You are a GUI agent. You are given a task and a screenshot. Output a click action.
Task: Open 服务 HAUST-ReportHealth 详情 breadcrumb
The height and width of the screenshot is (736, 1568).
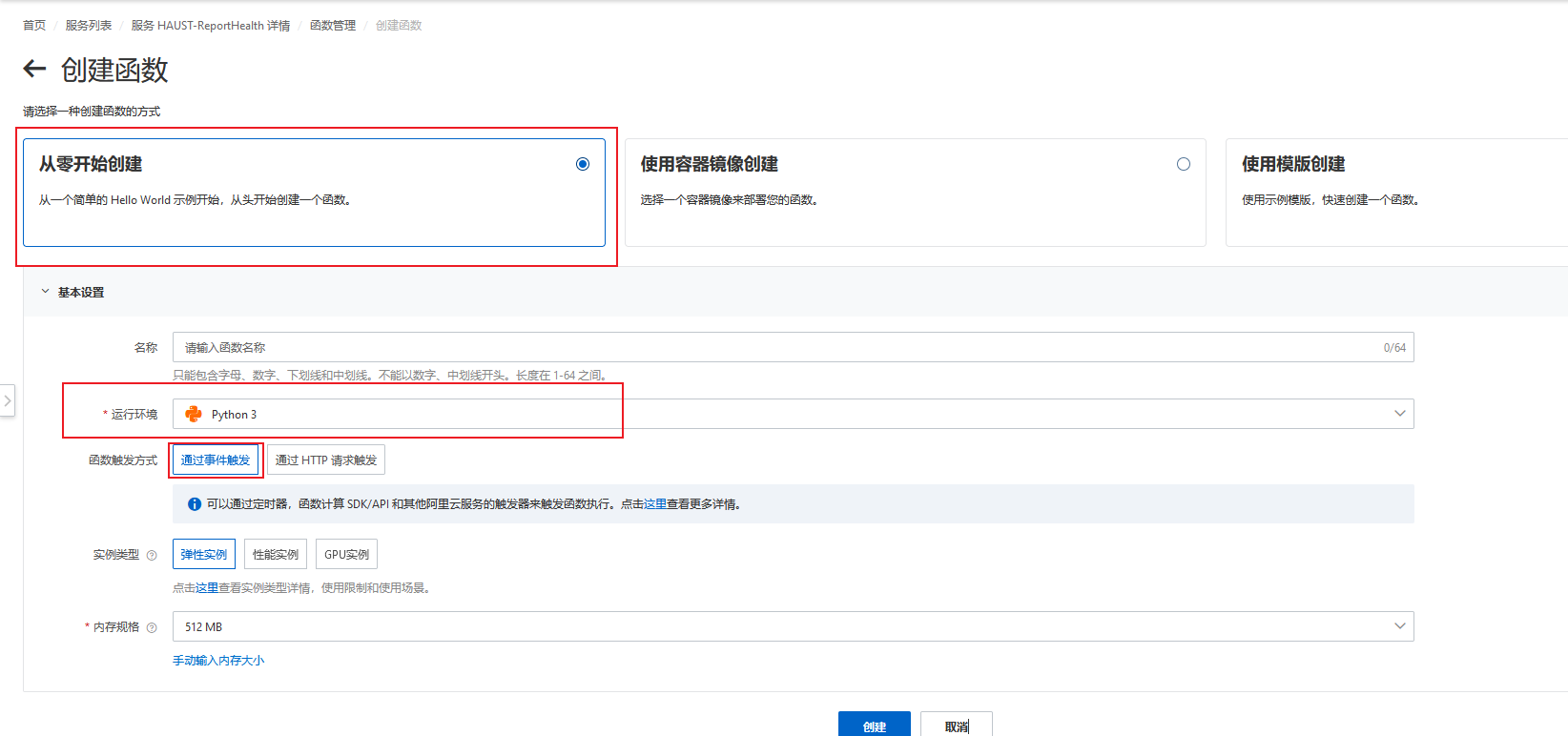(211, 26)
